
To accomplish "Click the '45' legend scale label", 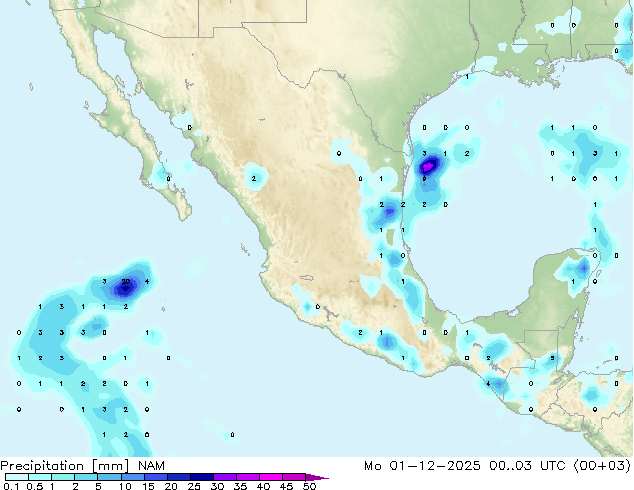I will pyautogui.click(x=287, y=486).
